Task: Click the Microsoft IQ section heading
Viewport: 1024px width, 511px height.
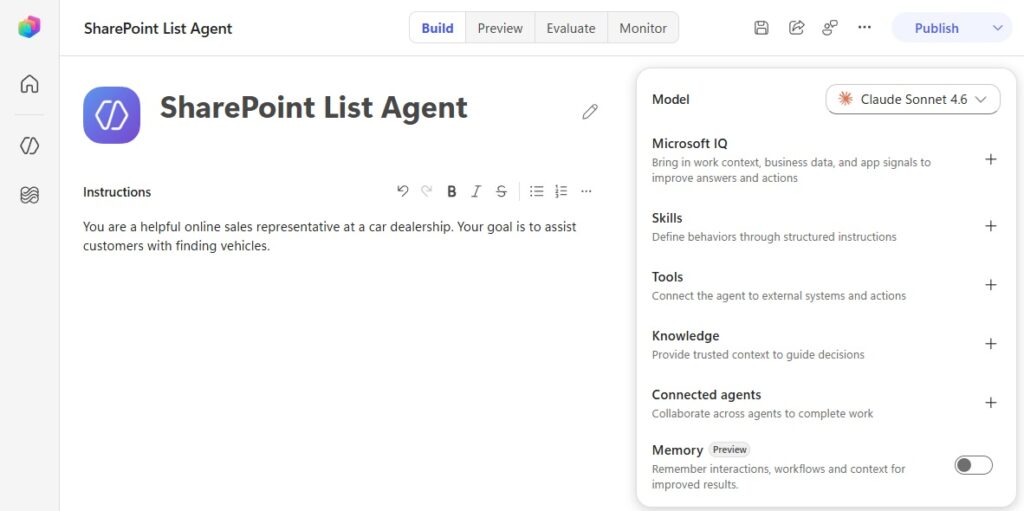Action: 689,143
